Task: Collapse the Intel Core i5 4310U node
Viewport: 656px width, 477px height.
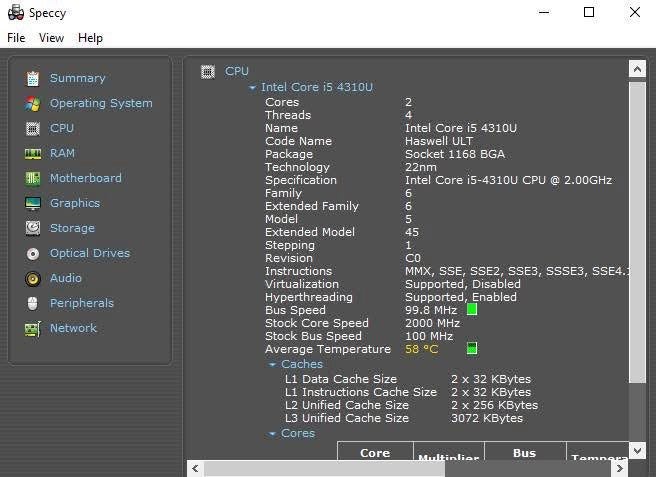Action: point(252,88)
